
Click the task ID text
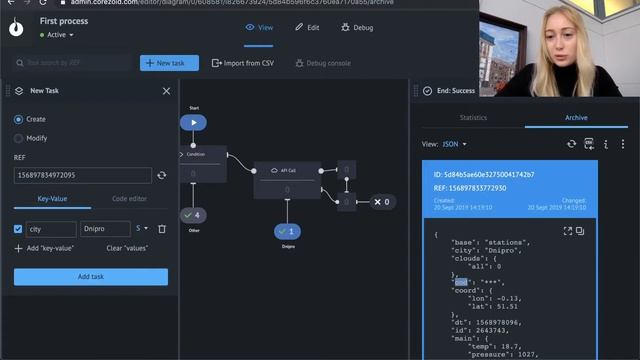coord(484,175)
